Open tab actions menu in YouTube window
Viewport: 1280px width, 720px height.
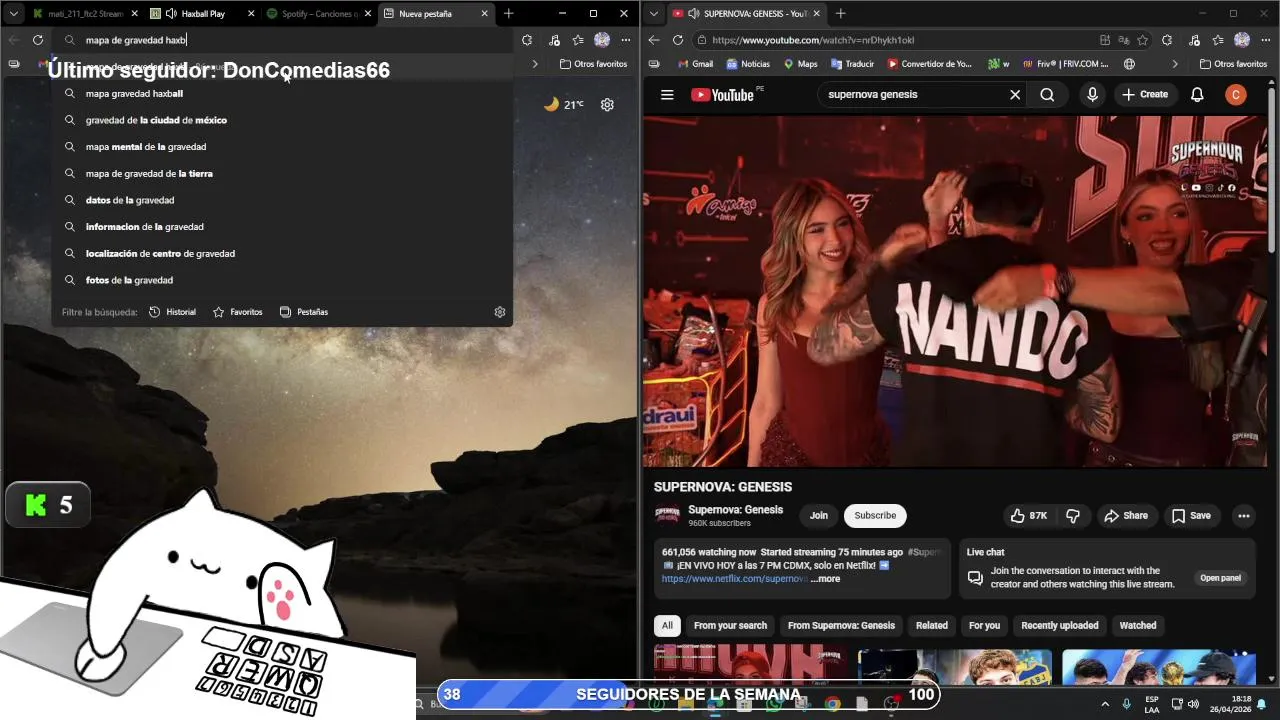[x=654, y=14]
